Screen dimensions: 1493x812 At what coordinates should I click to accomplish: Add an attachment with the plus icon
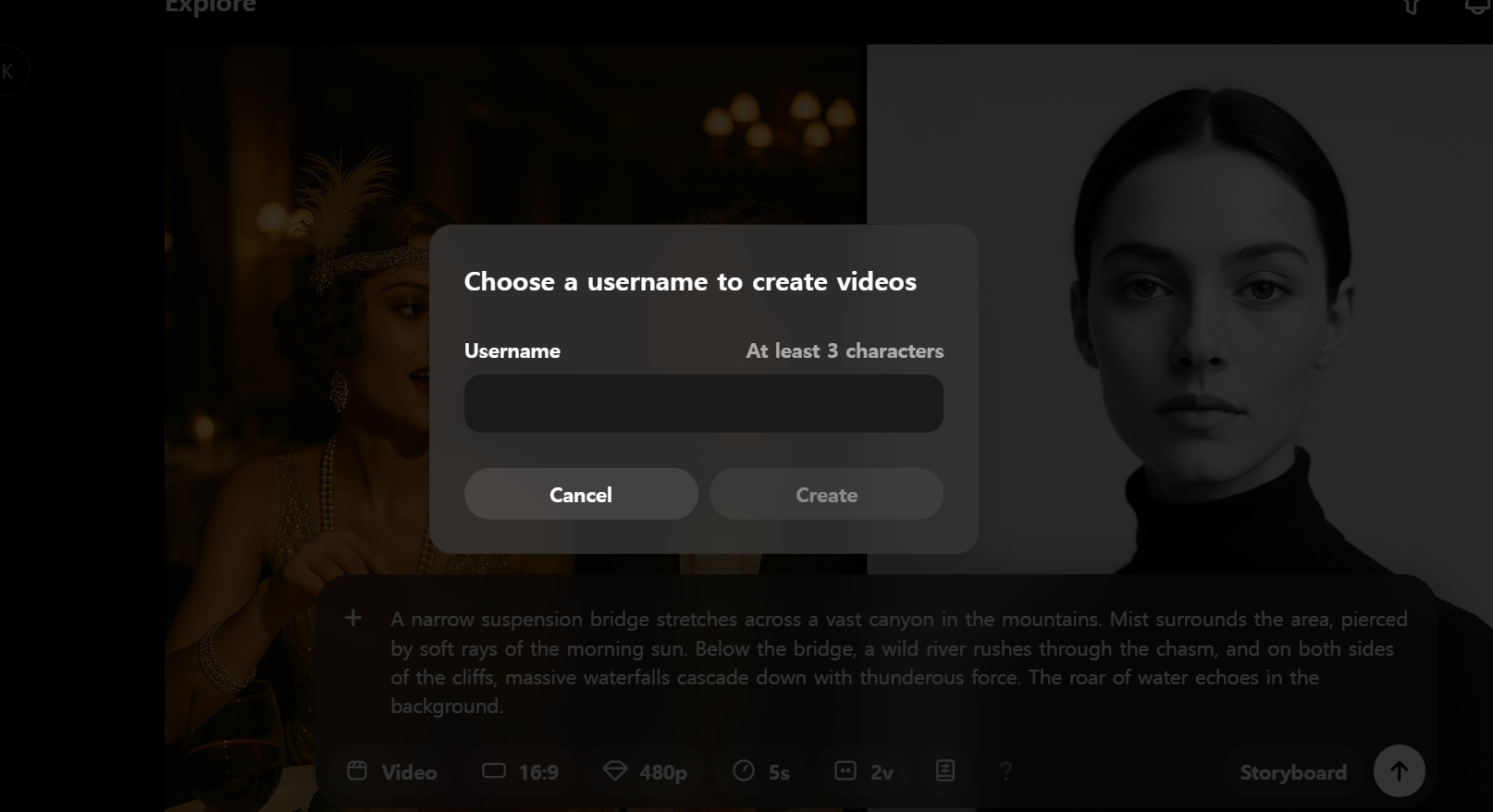352,618
